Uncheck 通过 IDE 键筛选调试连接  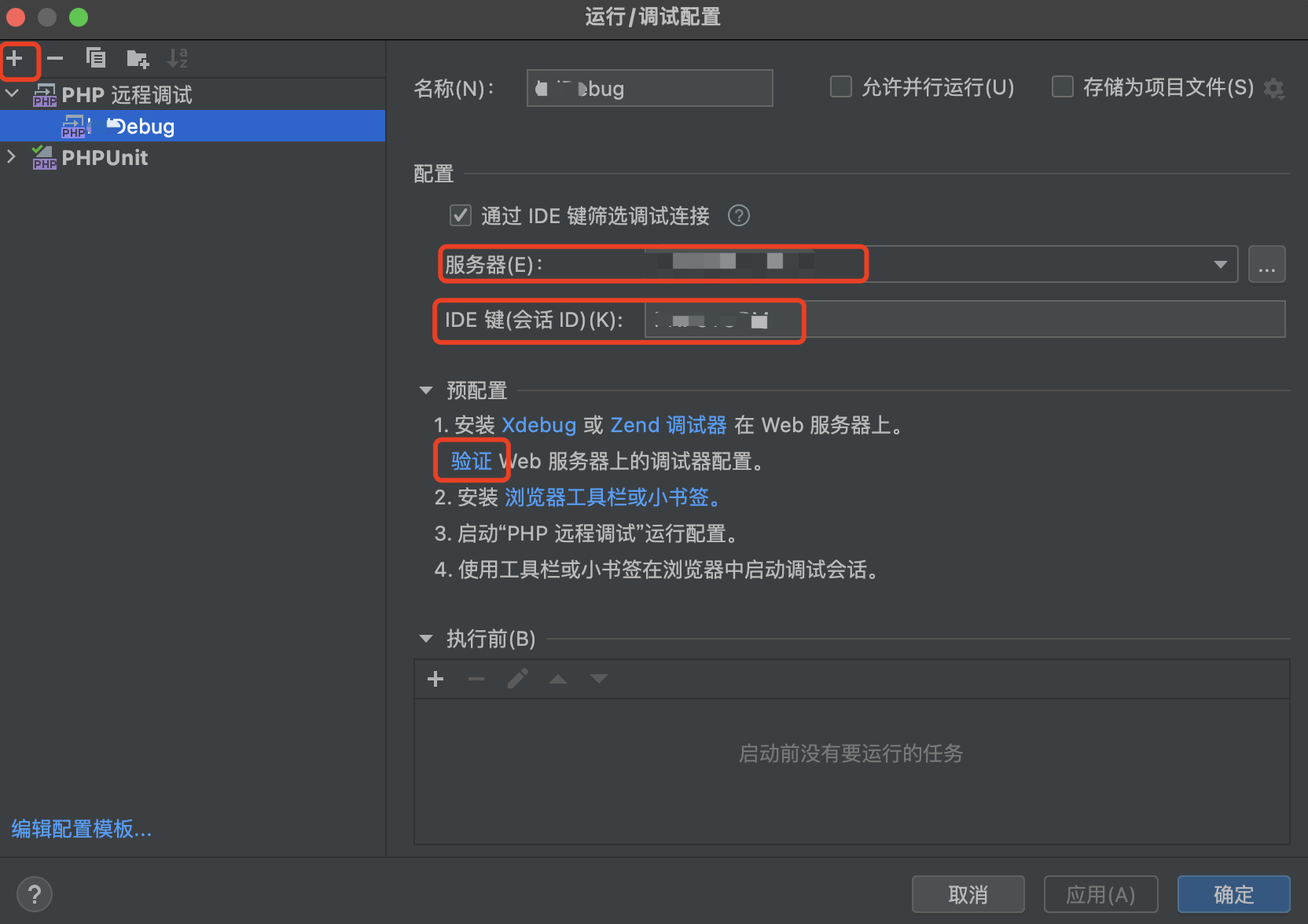coord(461,215)
